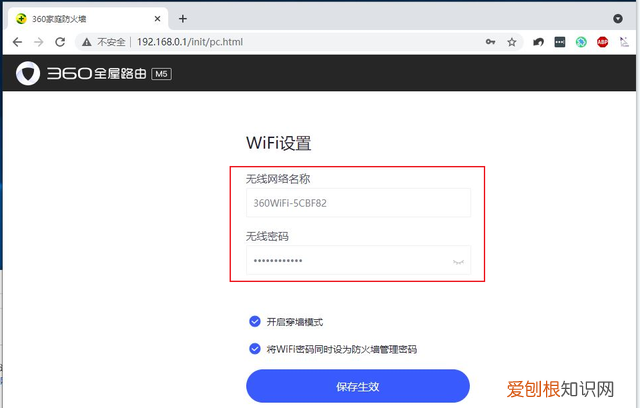Open the dark square extension icon with dots
The height and width of the screenshot is (408, 640).
(560, 42)
